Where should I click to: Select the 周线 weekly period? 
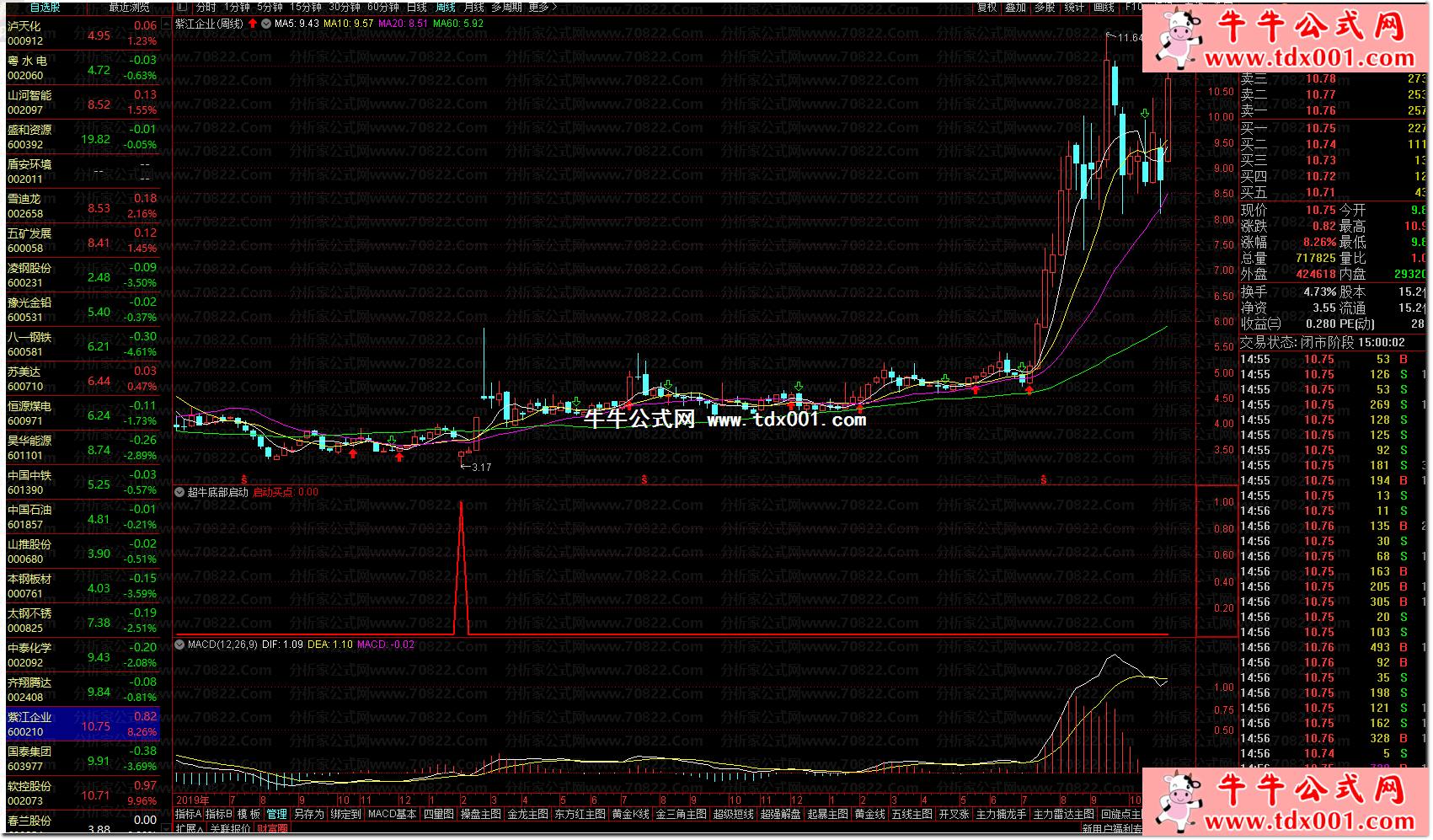click(x=446, y=8)
